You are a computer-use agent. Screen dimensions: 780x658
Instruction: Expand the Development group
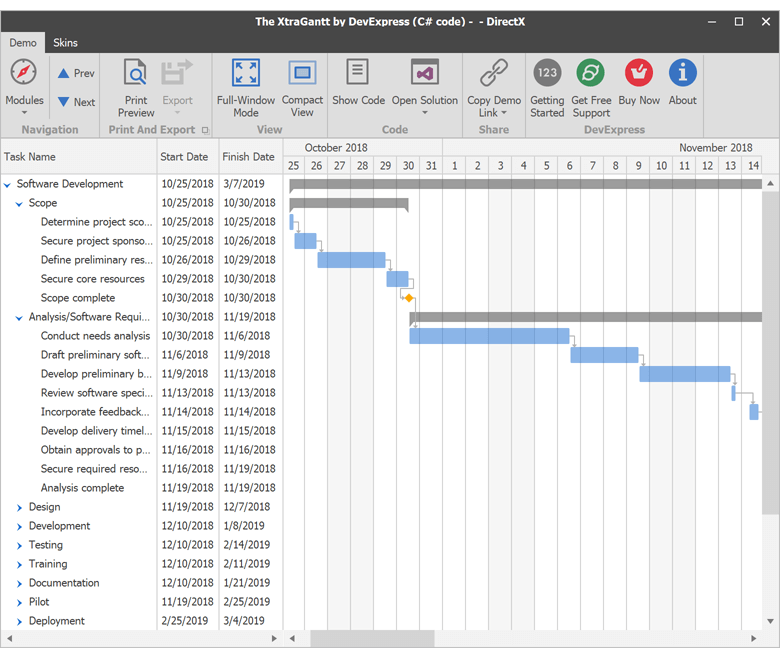[x=19, y=526]
